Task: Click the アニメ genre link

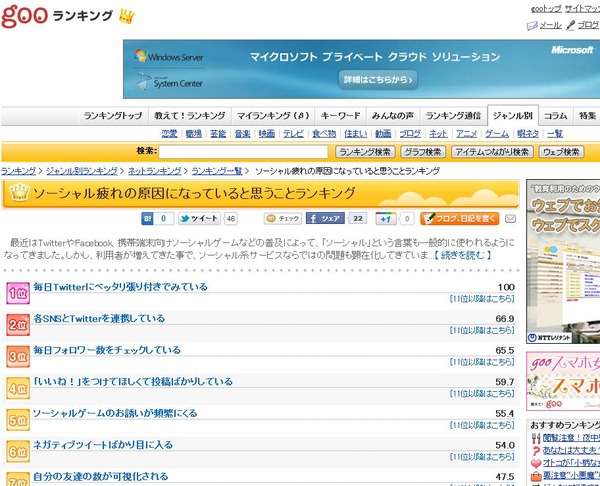Action: click(x=466, y=134)
